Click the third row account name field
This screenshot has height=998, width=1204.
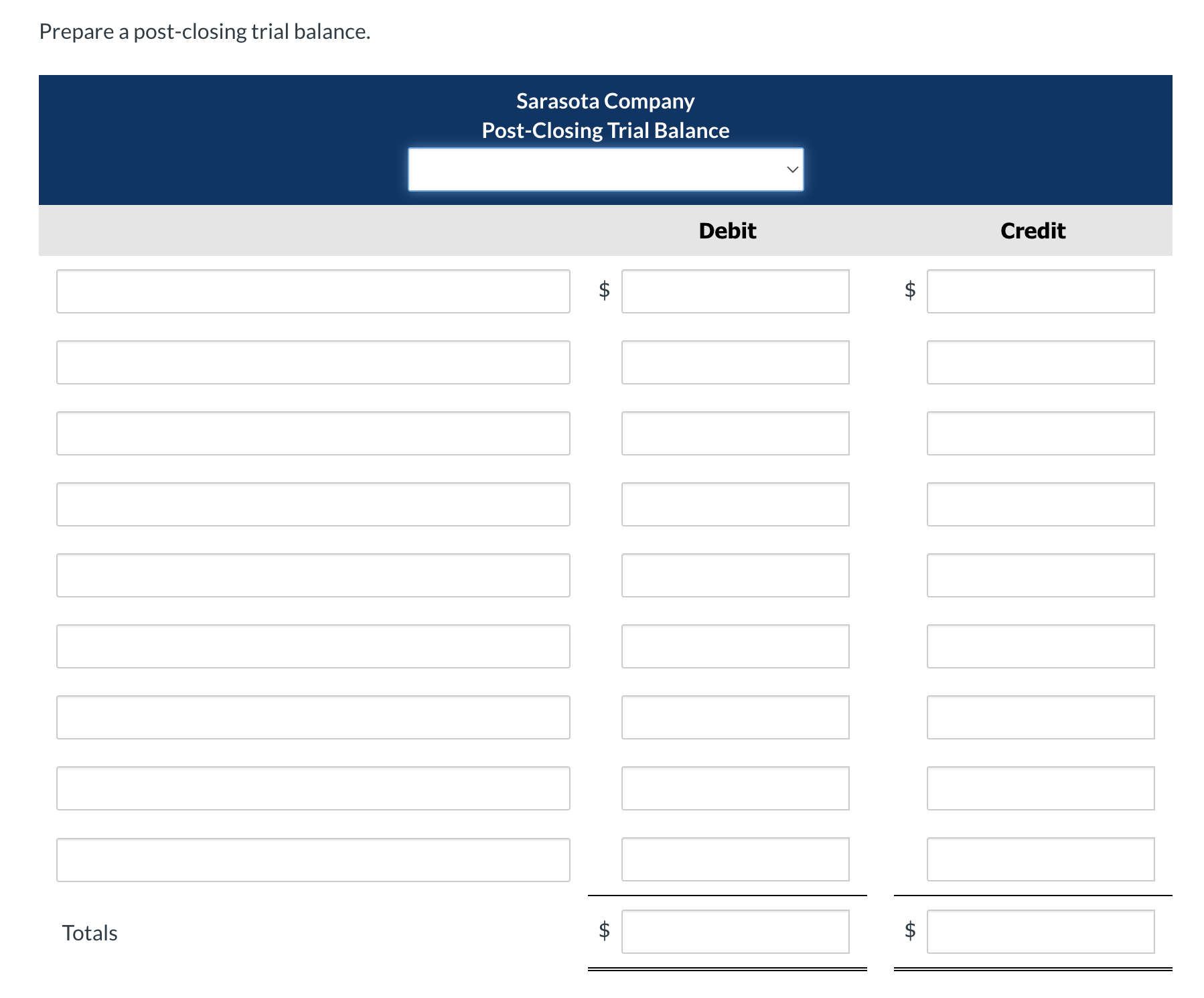[x=313, y=433]
